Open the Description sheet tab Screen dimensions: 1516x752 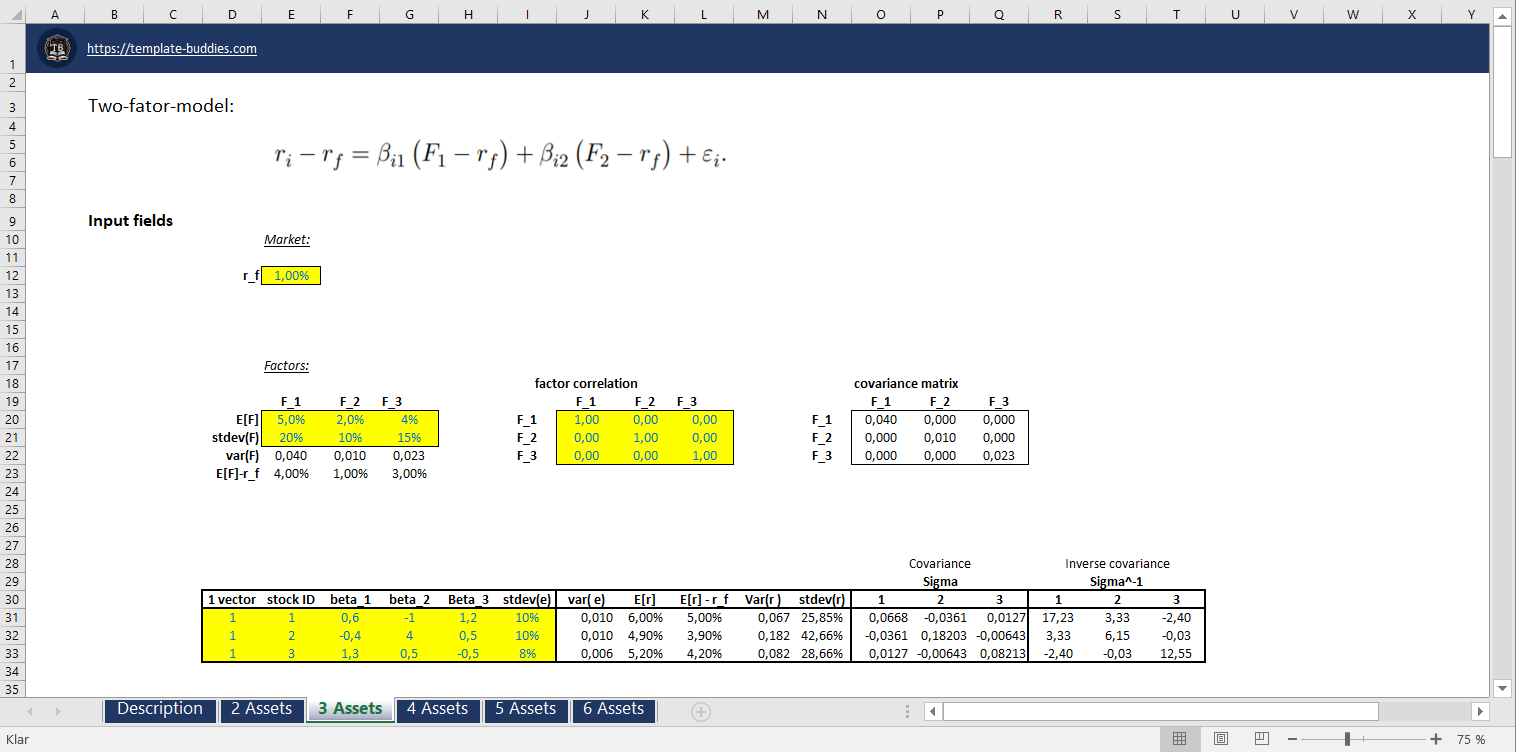tap(160, 709)
